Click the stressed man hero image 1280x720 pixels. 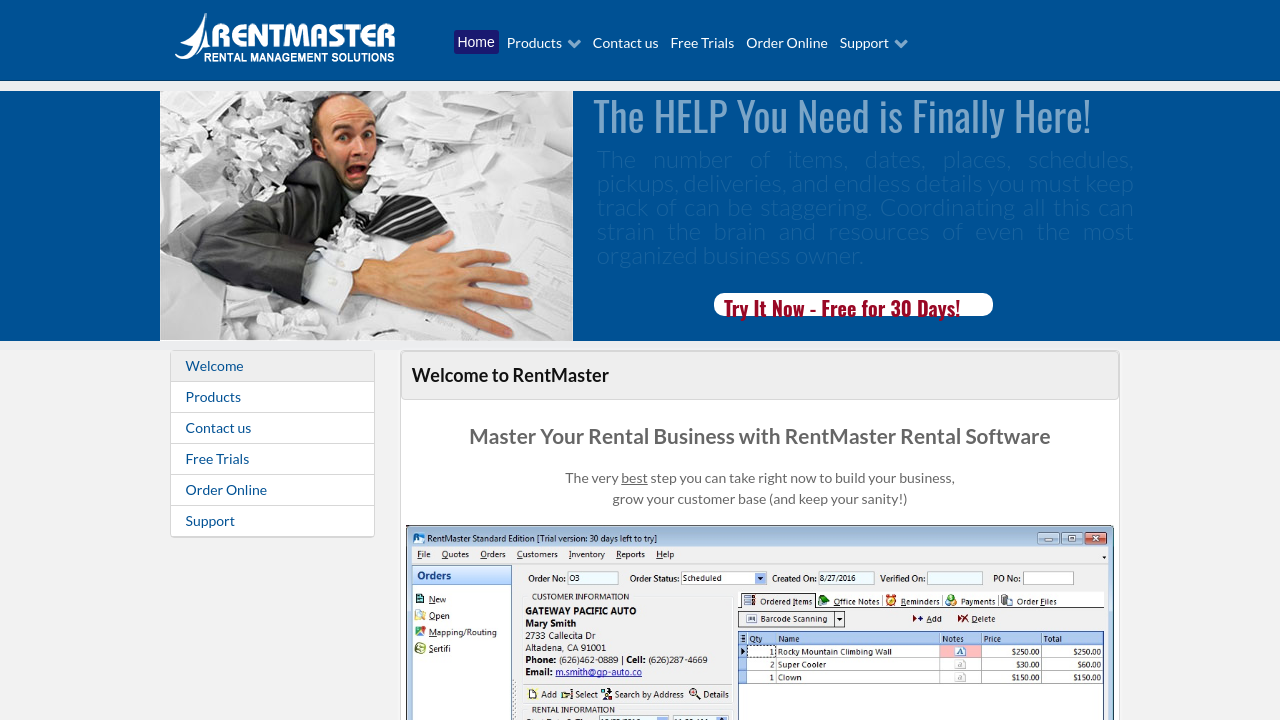[x=366, y=216]
